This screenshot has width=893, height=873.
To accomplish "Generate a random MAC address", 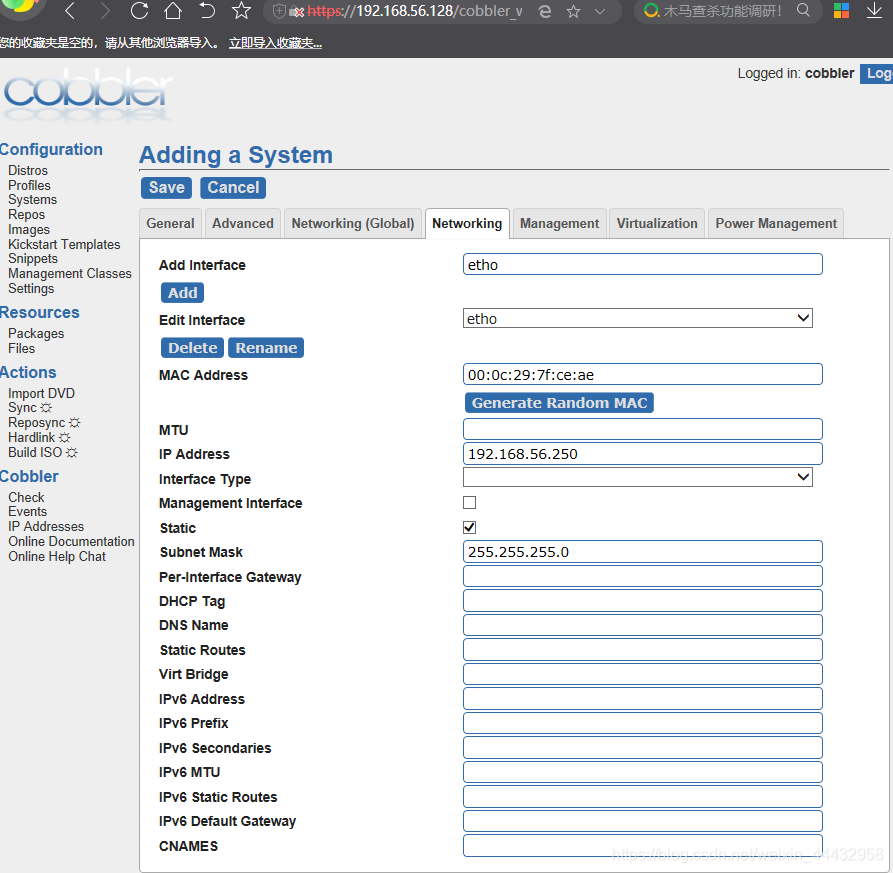I will click(559, 403).
